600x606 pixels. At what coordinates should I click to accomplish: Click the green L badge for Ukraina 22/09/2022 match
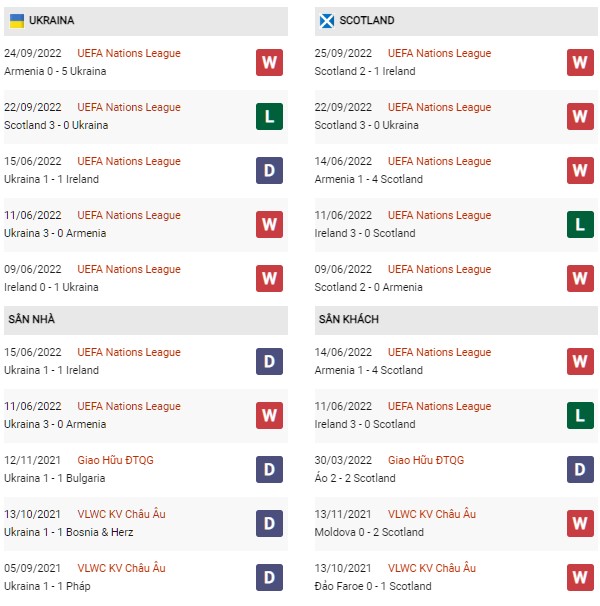point(269,116)
